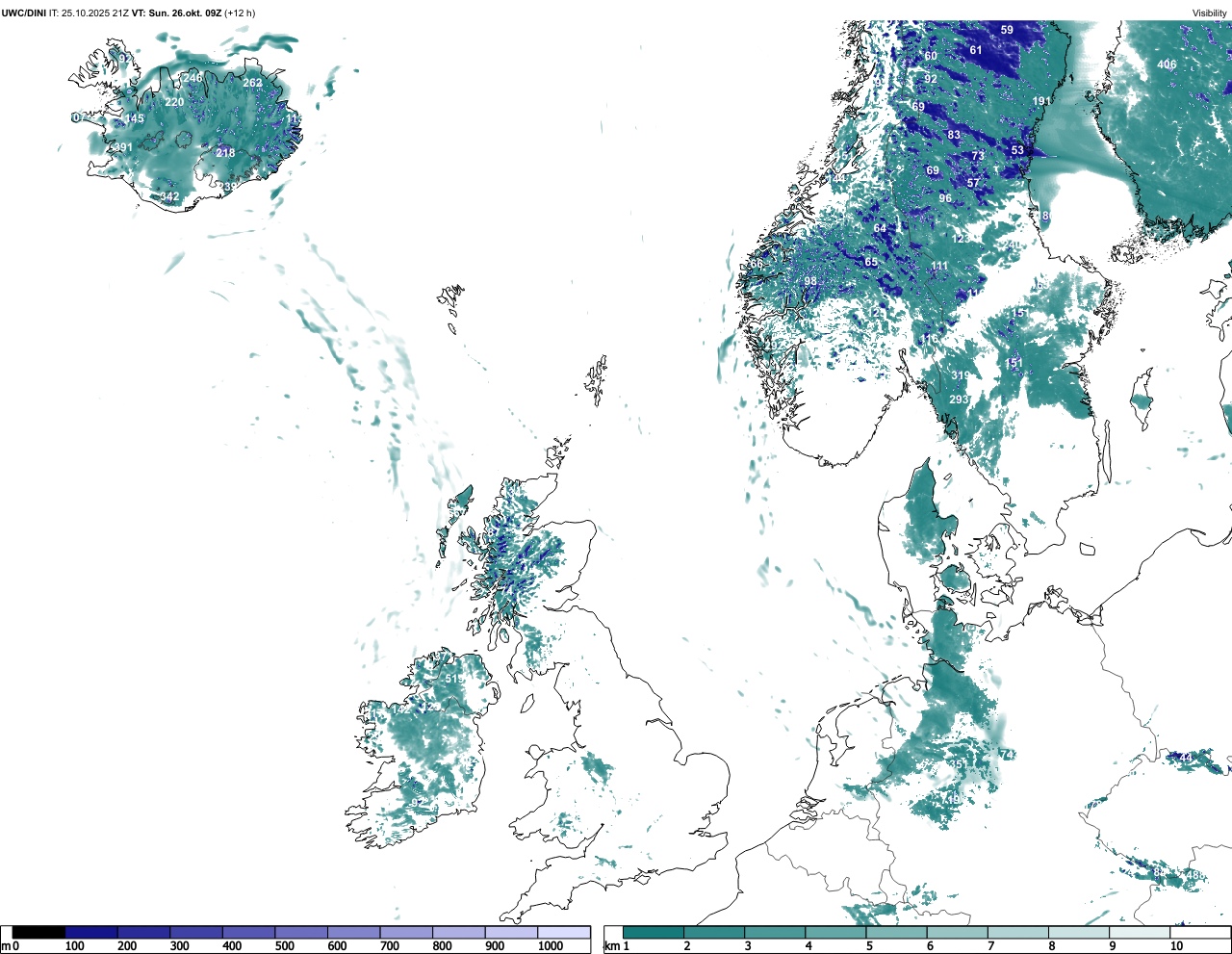Click the 73 value over Sweden
1232x954 pixels.
(x=978, y=156)
